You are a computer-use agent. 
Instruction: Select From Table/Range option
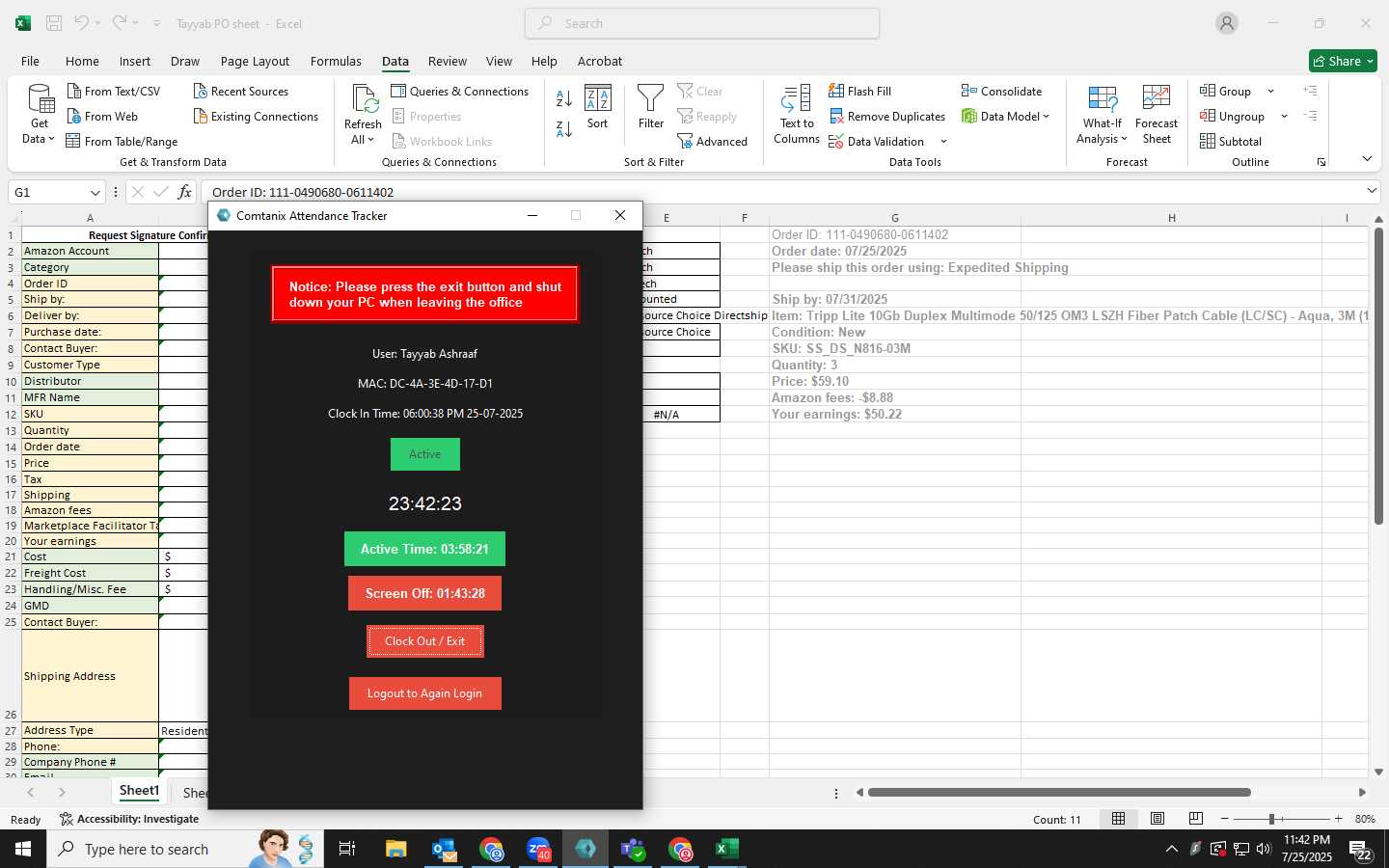(122, 142)
